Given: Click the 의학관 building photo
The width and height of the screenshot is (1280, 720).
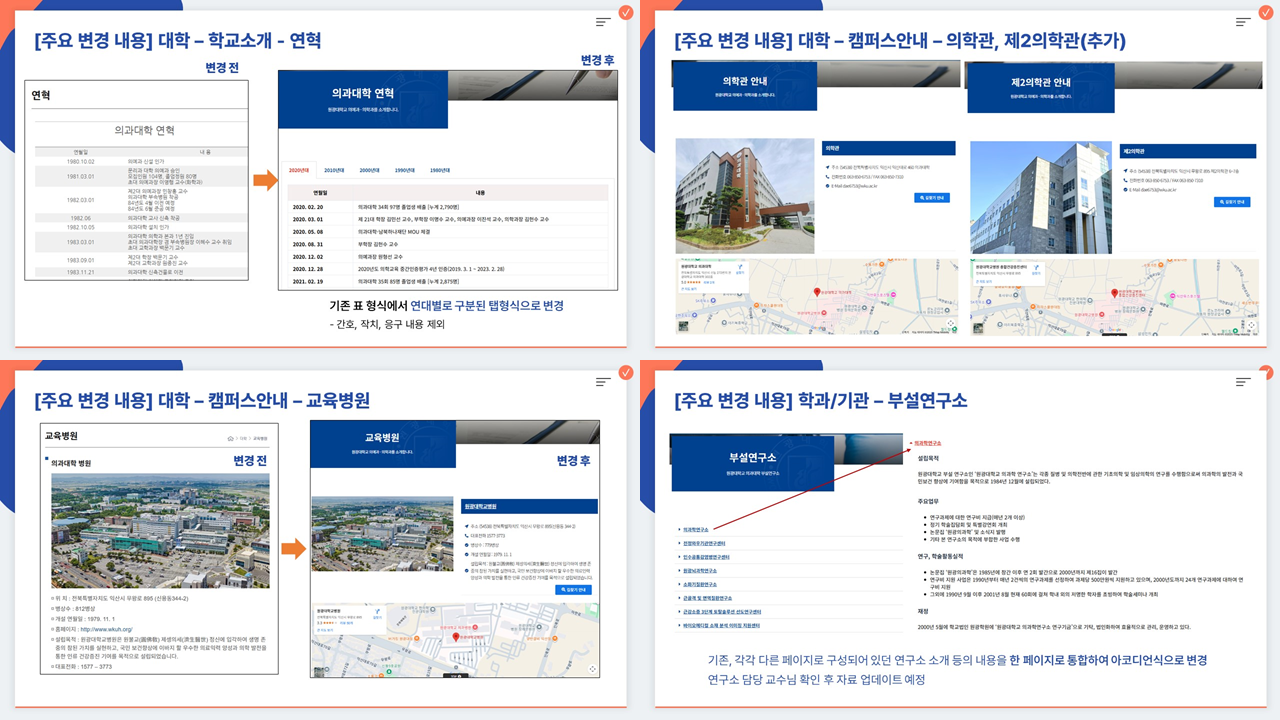Looking at the screenshot, I should [744, 196].
